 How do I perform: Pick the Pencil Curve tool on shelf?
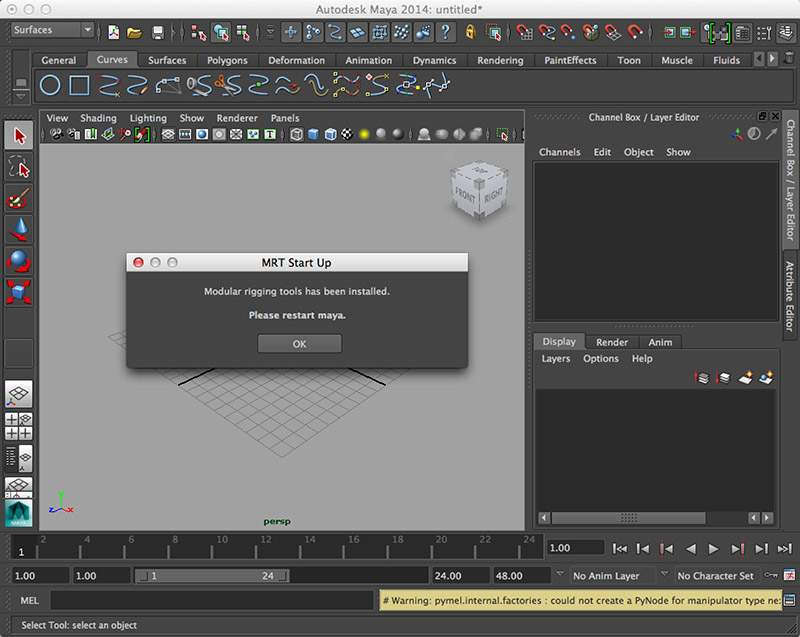tap(137, 85)
